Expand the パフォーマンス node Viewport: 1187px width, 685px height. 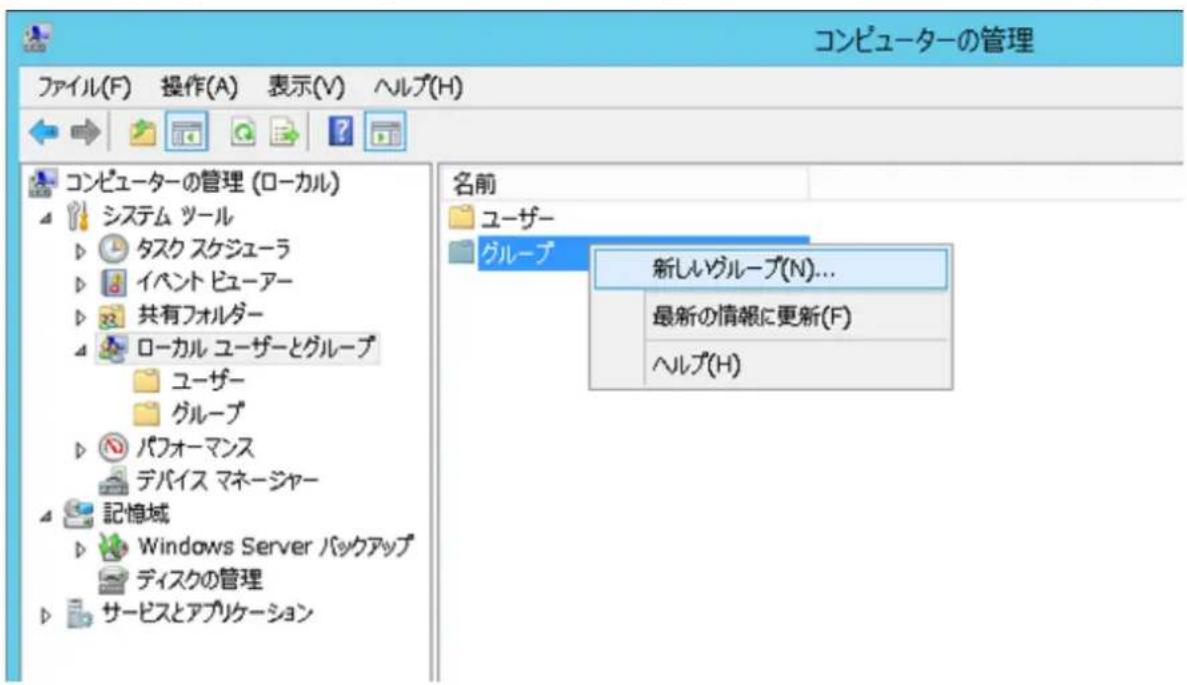point(80,450)
